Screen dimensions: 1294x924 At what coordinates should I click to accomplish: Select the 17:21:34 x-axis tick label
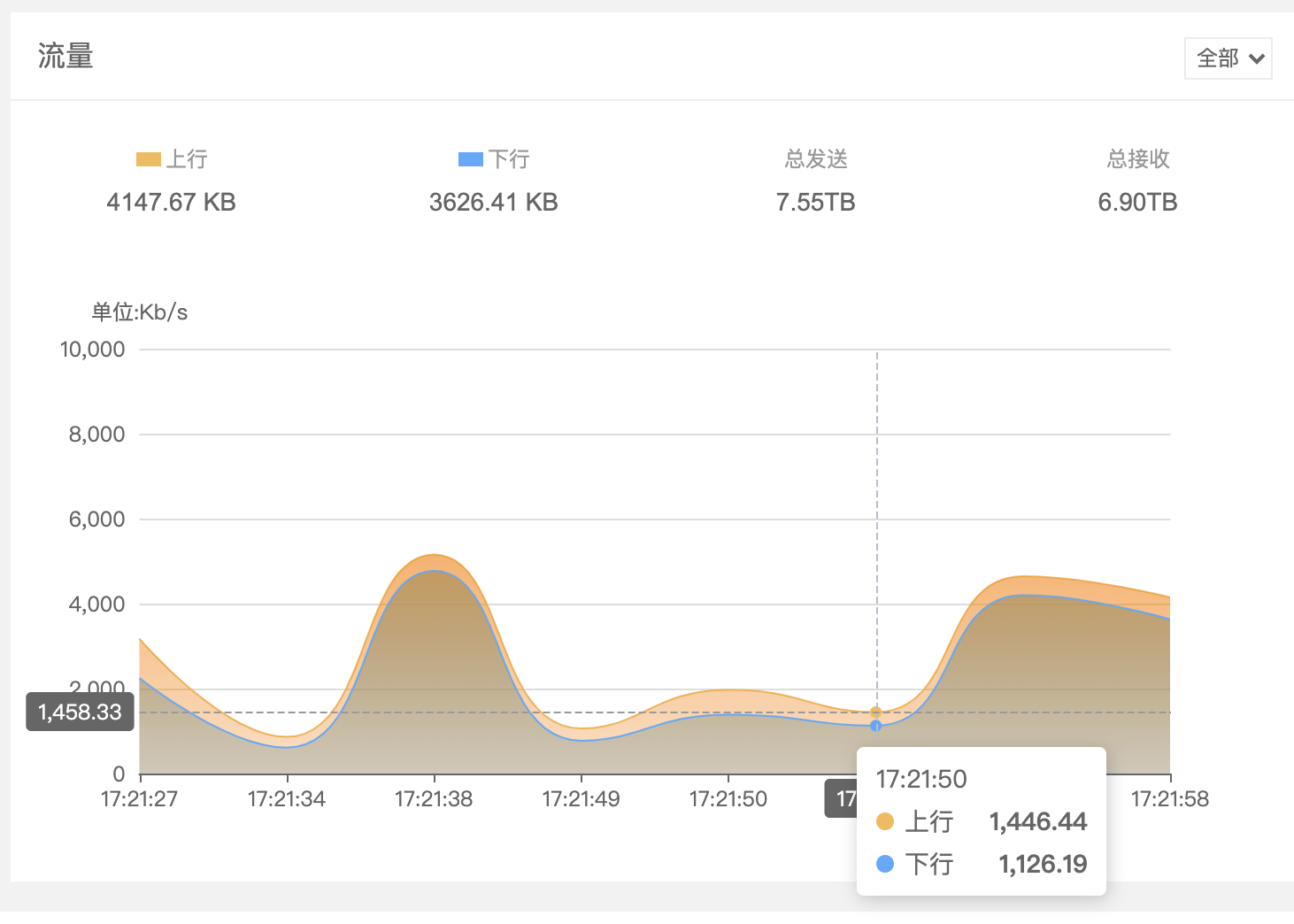coord(286,799)
